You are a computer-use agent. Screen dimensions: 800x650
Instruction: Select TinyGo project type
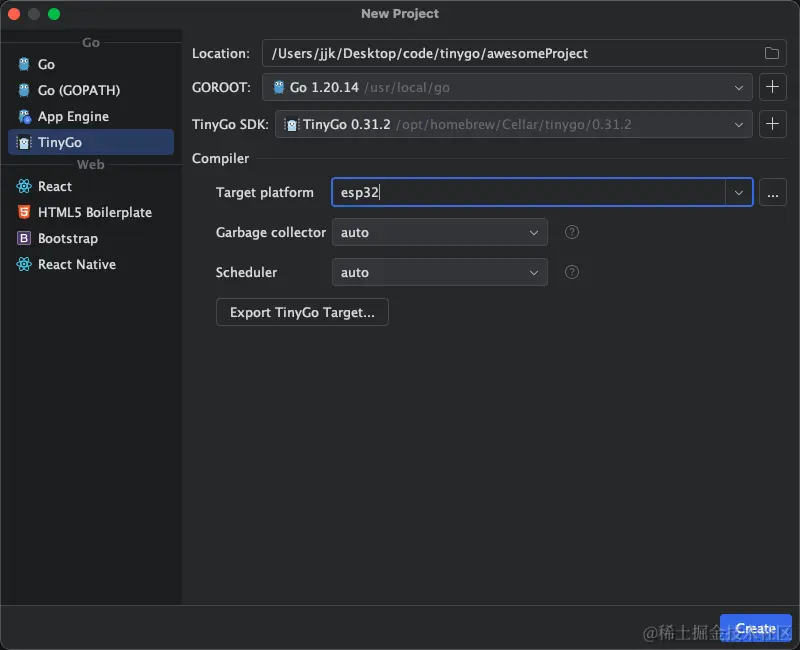[91, 142]
